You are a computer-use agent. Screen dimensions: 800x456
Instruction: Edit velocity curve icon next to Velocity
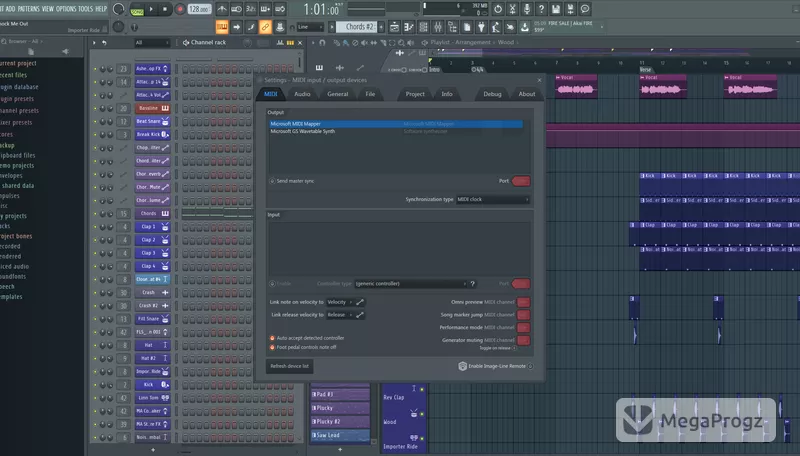(360, 302)
